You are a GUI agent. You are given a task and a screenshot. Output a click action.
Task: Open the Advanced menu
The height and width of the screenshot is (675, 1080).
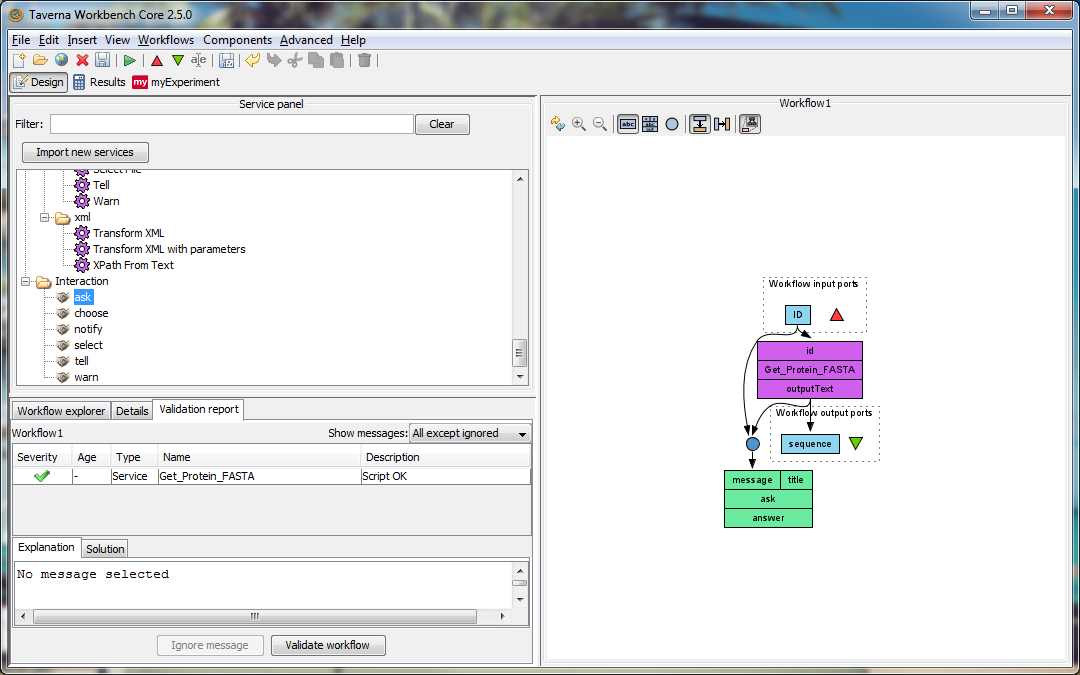(306, 40)
